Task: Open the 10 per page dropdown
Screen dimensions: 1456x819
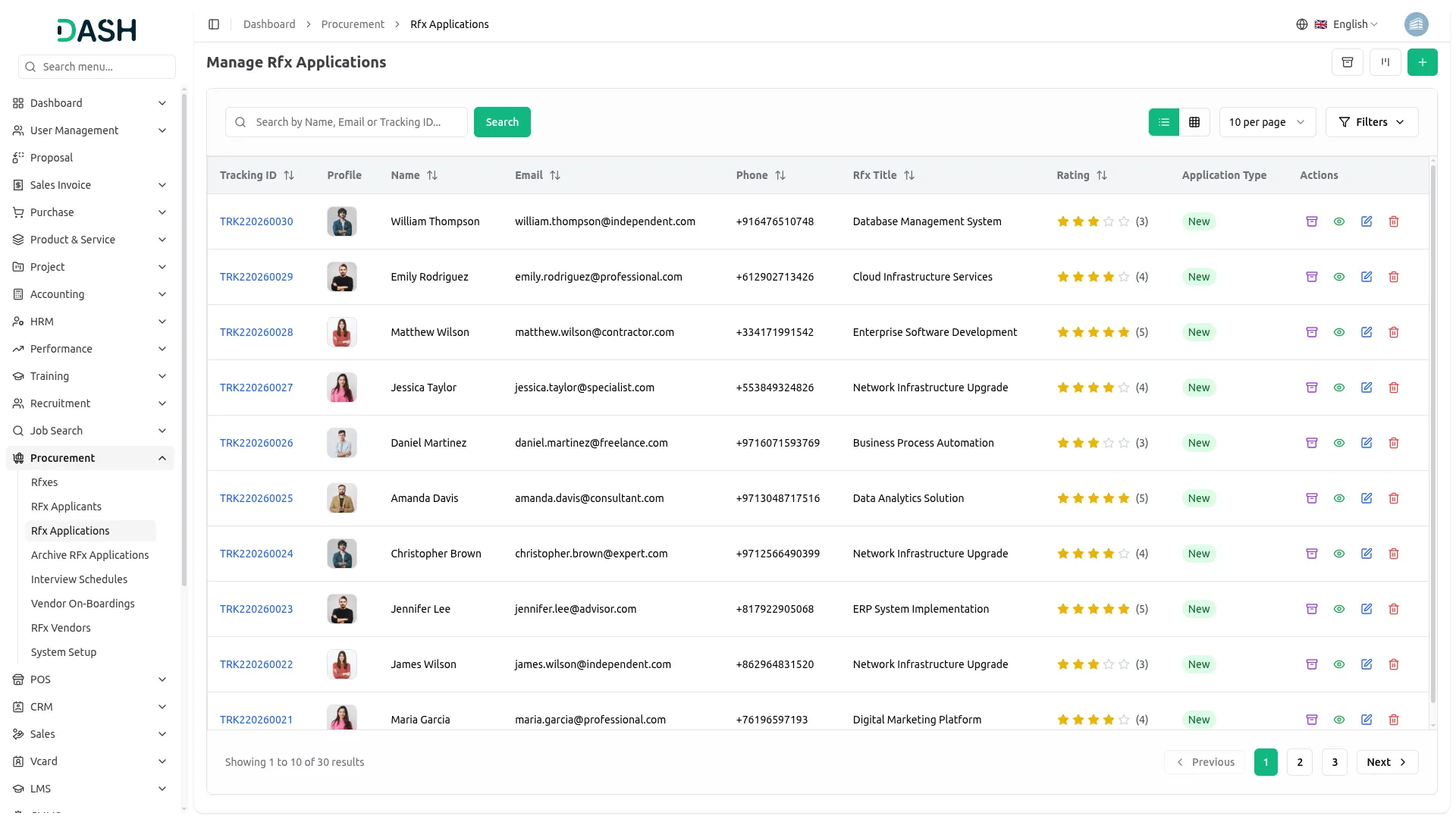Action: click(1267, 122)
